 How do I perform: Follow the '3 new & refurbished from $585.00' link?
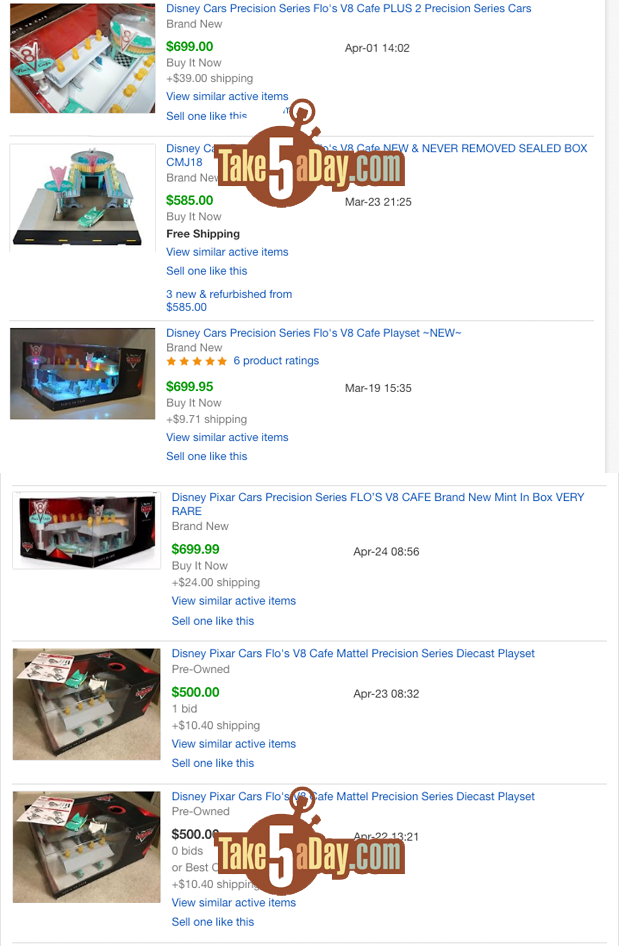(x=229, y=300)
